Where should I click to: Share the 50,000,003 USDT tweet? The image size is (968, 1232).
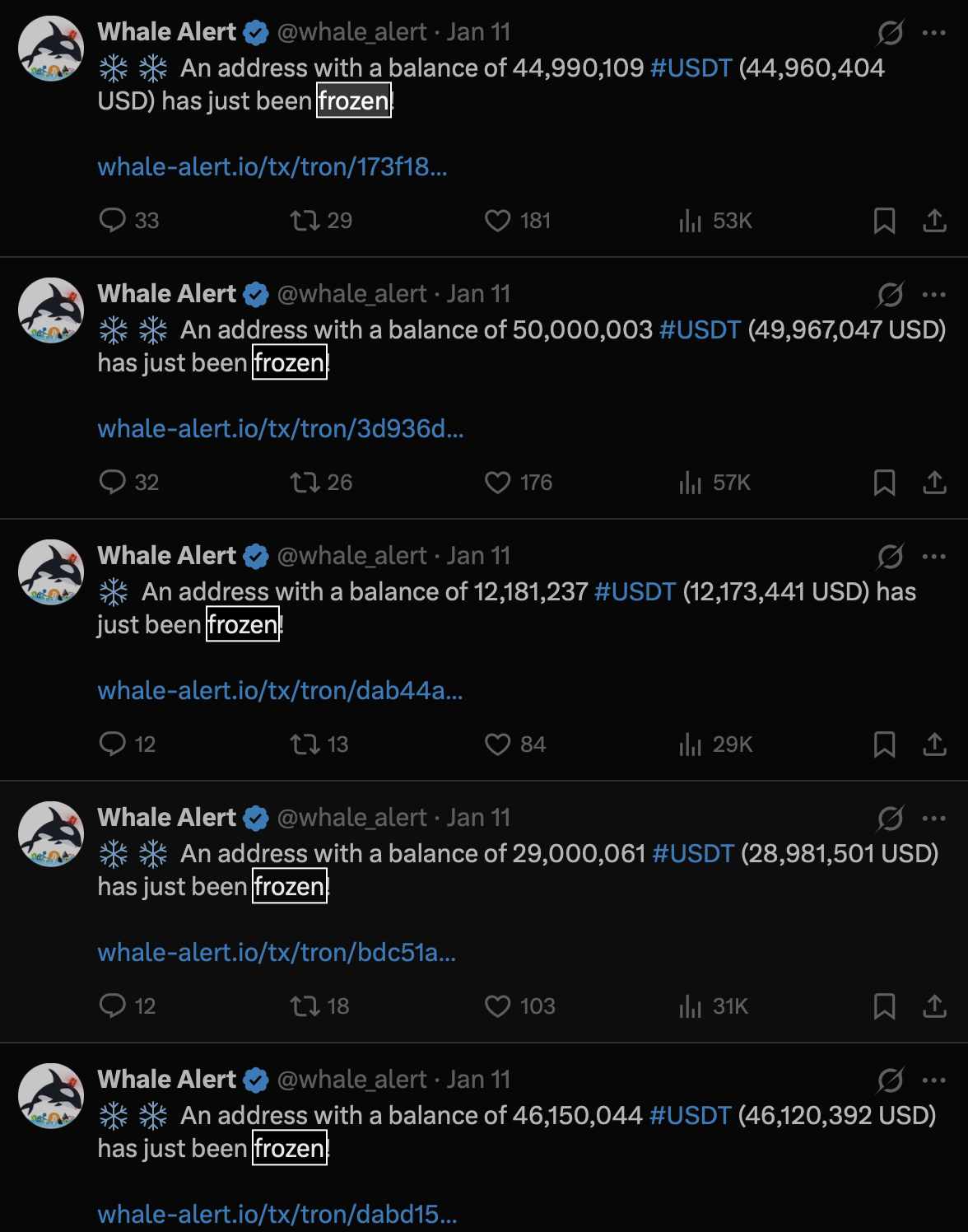(x=934, y=482)
